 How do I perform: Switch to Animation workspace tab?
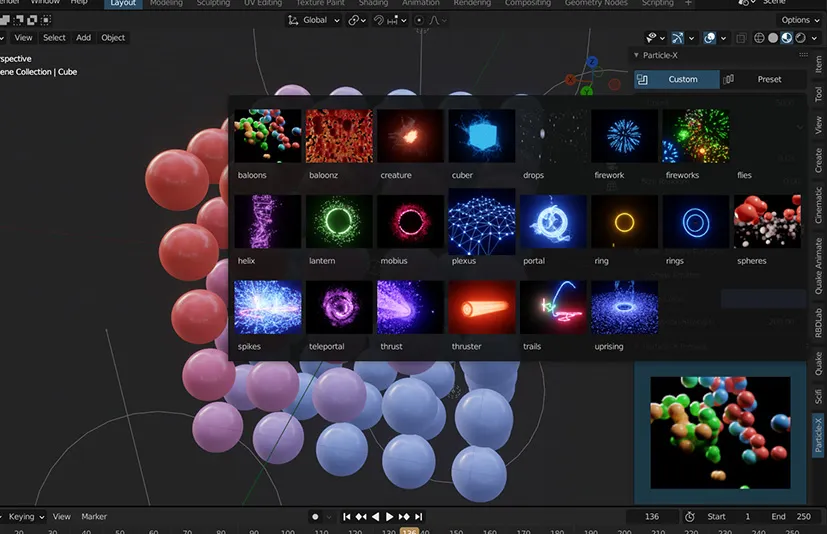click(421, 3)
